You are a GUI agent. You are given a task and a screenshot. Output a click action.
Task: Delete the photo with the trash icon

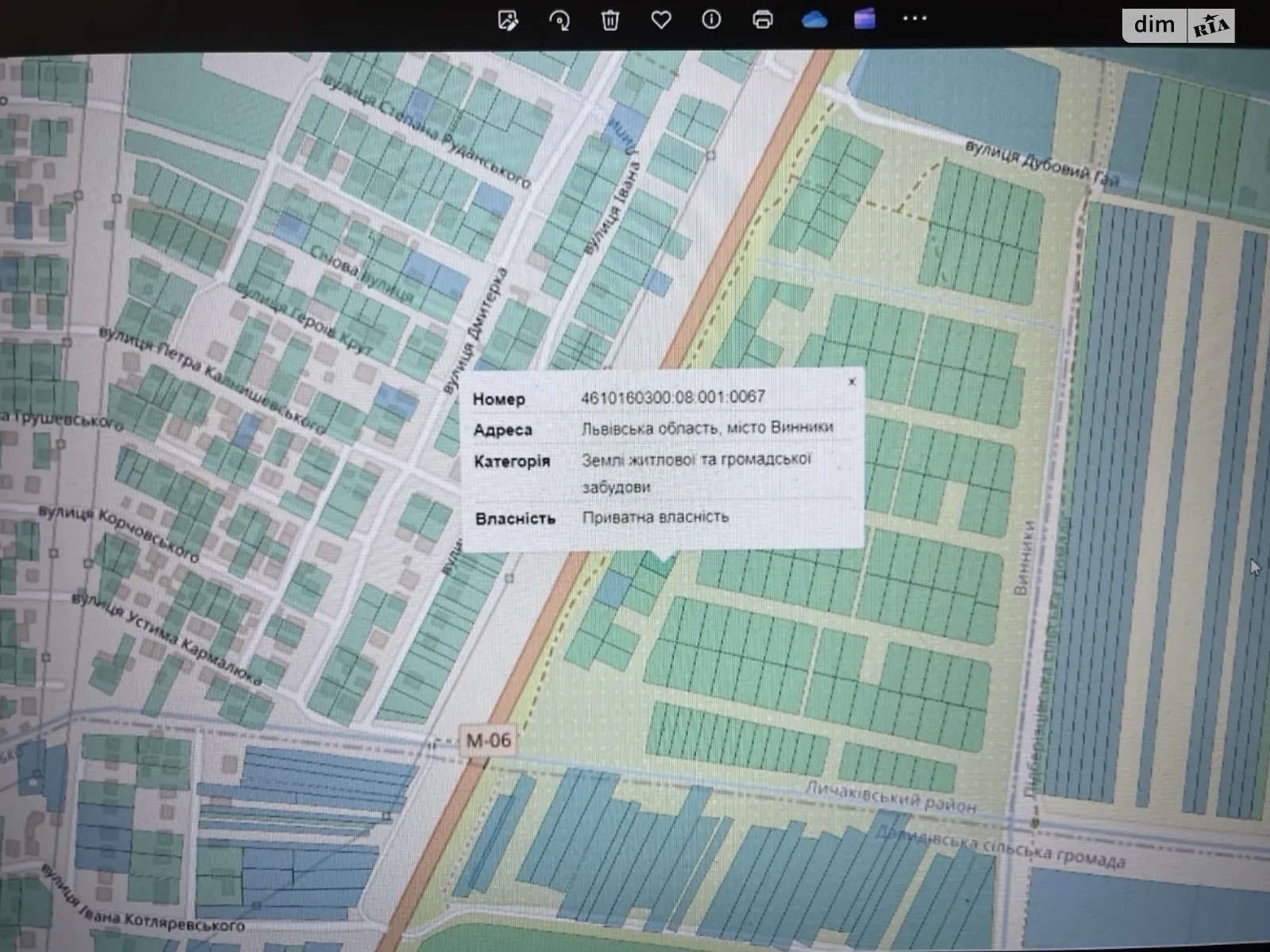click(610, 21)
